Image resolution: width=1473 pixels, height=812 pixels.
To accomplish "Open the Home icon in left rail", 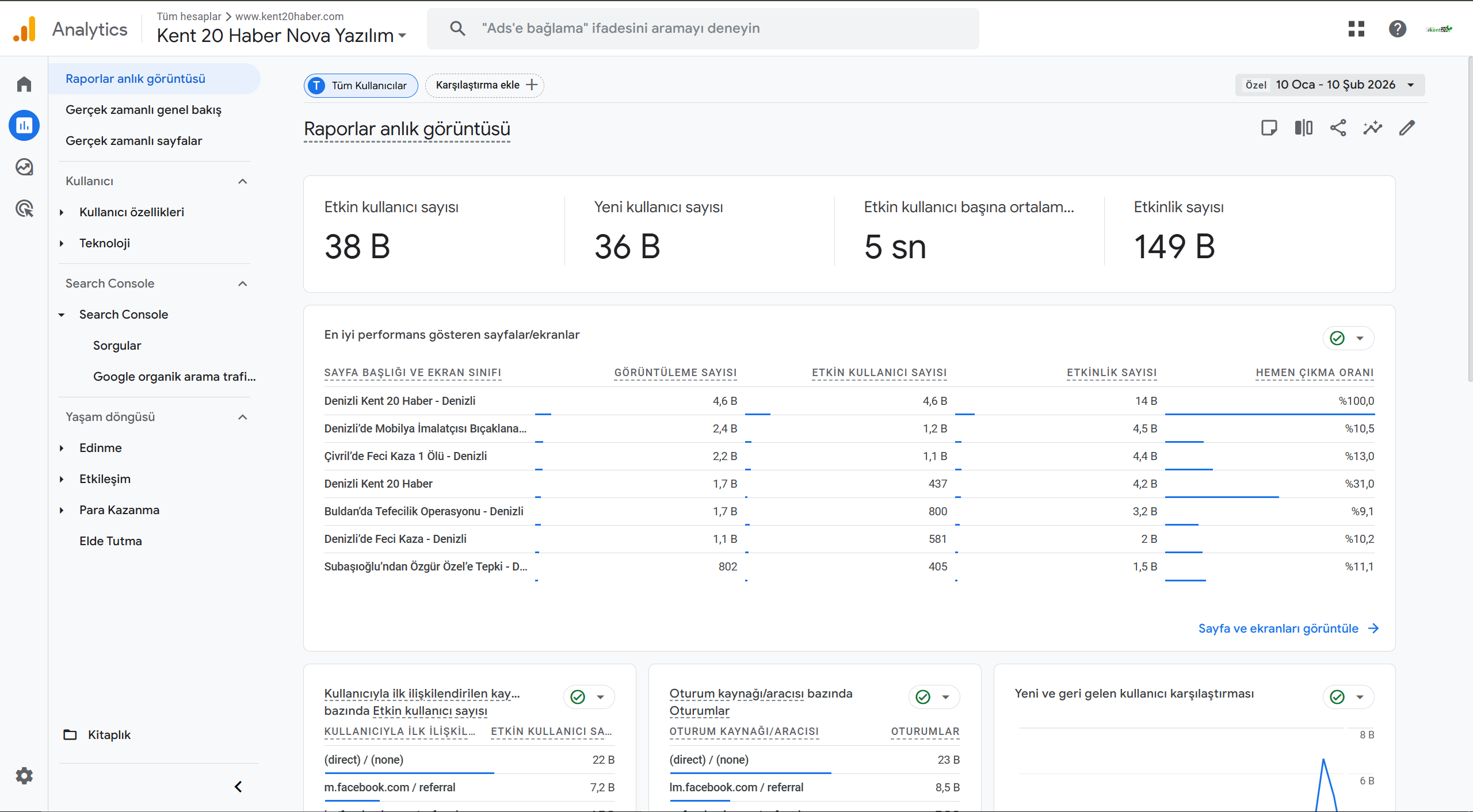I will pos(24,84).
